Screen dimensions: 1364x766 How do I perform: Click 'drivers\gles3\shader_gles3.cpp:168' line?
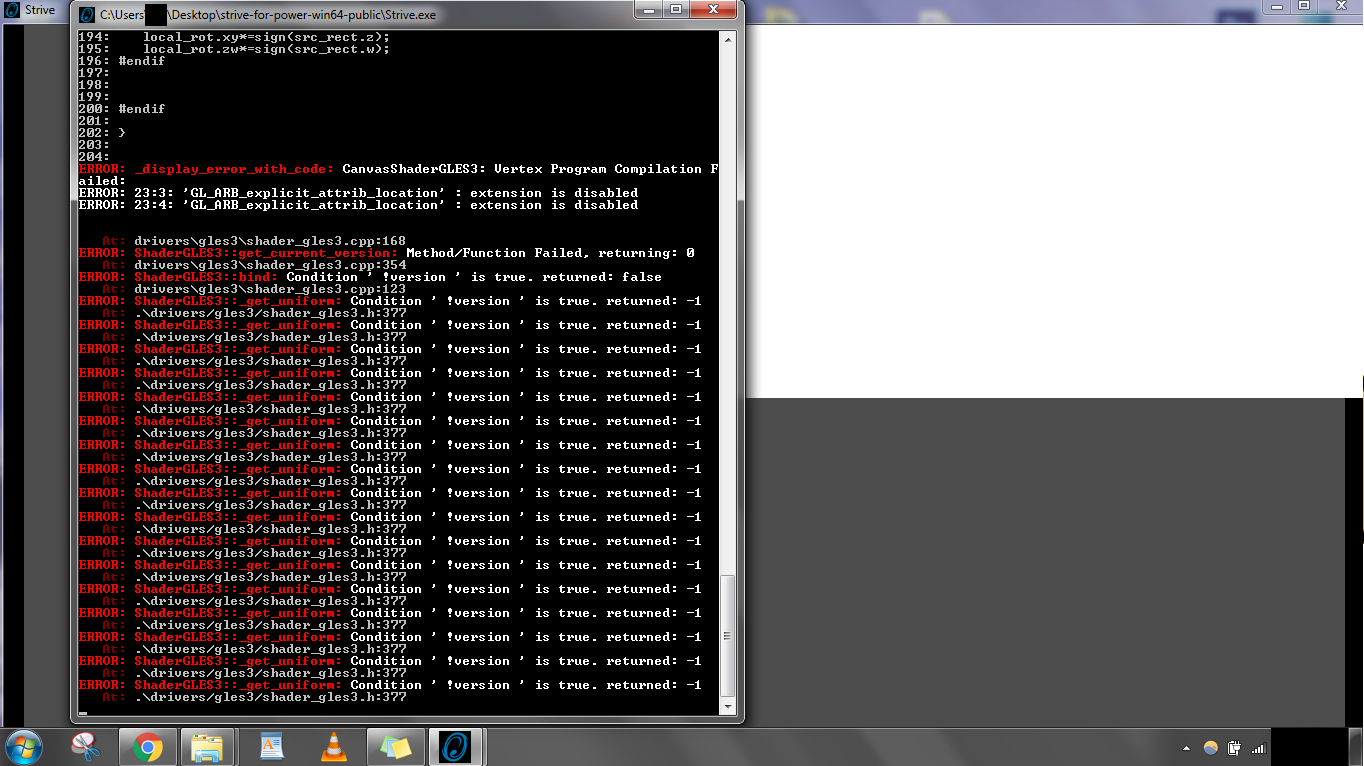[x=270, y=241]
